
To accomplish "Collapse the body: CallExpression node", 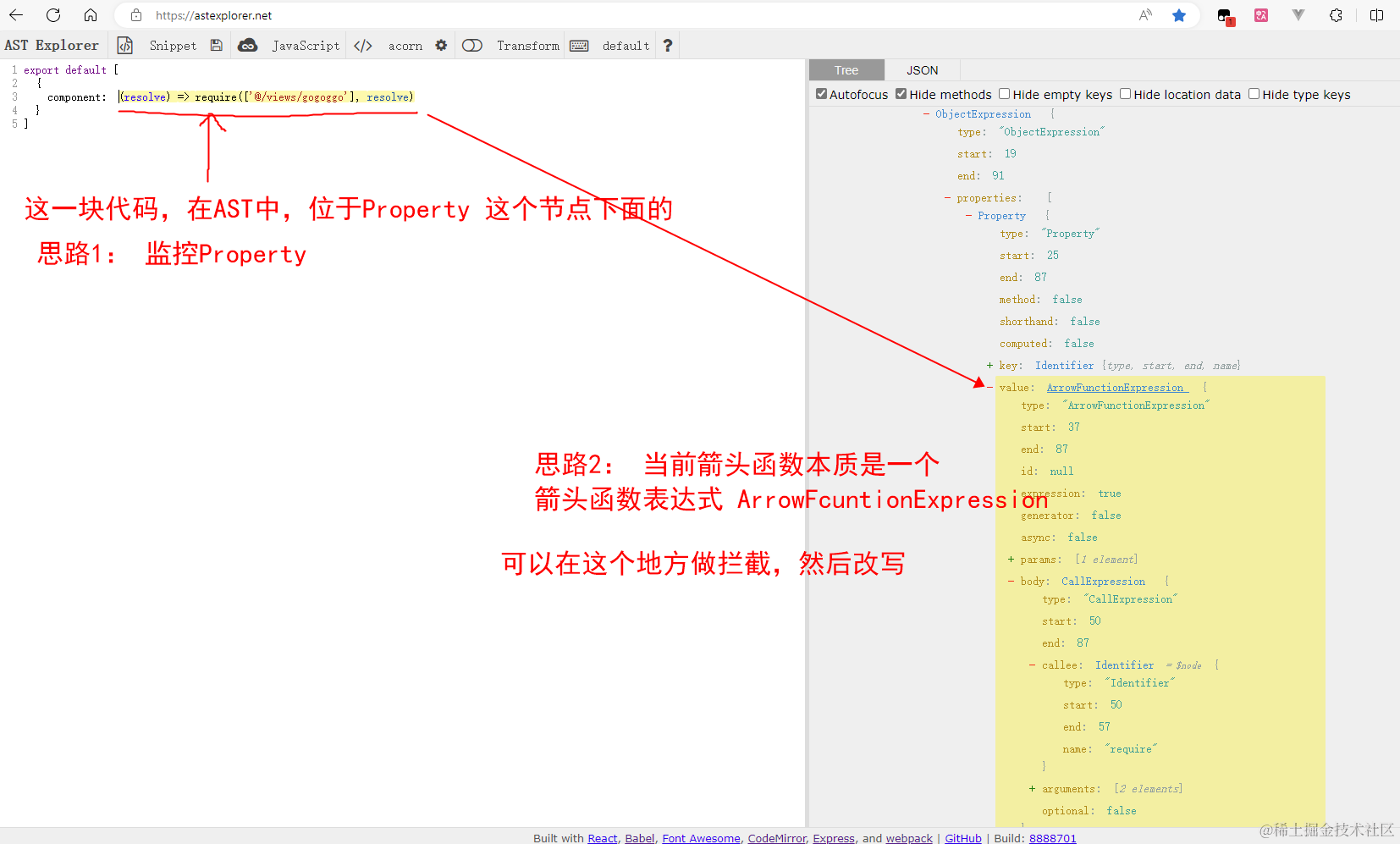I will [1011, 581].
